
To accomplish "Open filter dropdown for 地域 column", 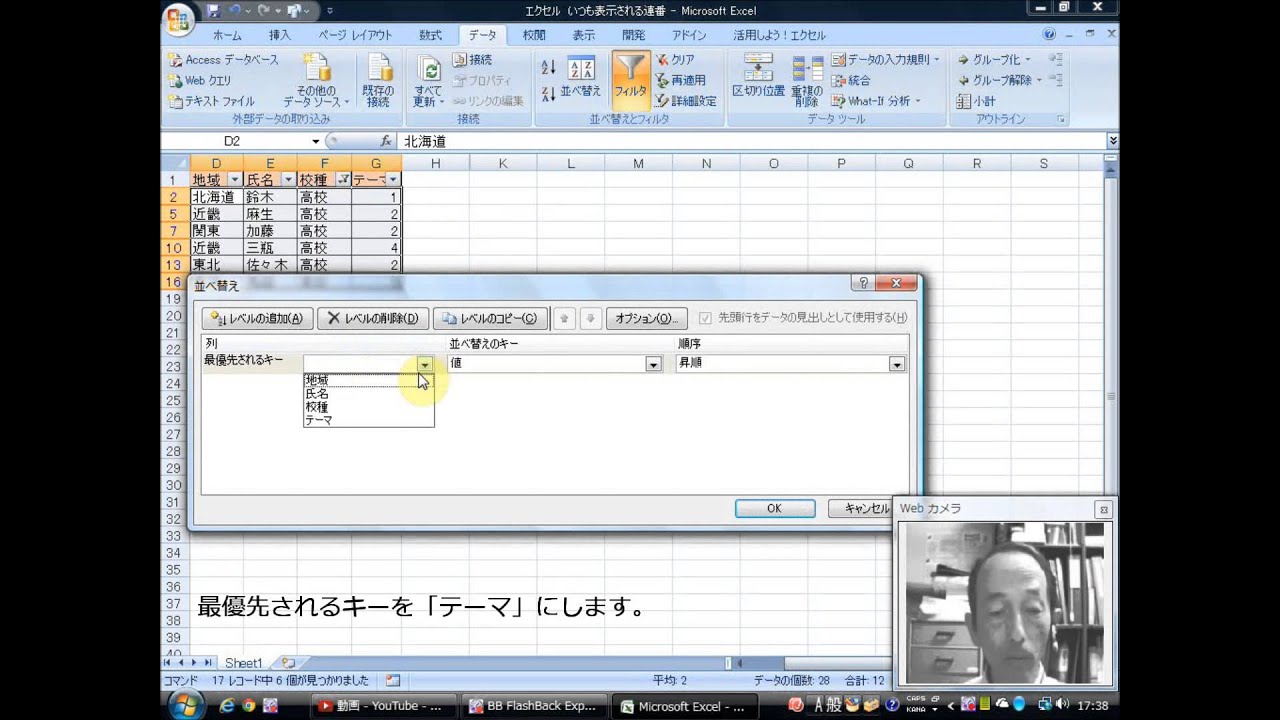I will click(x=235, y=180).
